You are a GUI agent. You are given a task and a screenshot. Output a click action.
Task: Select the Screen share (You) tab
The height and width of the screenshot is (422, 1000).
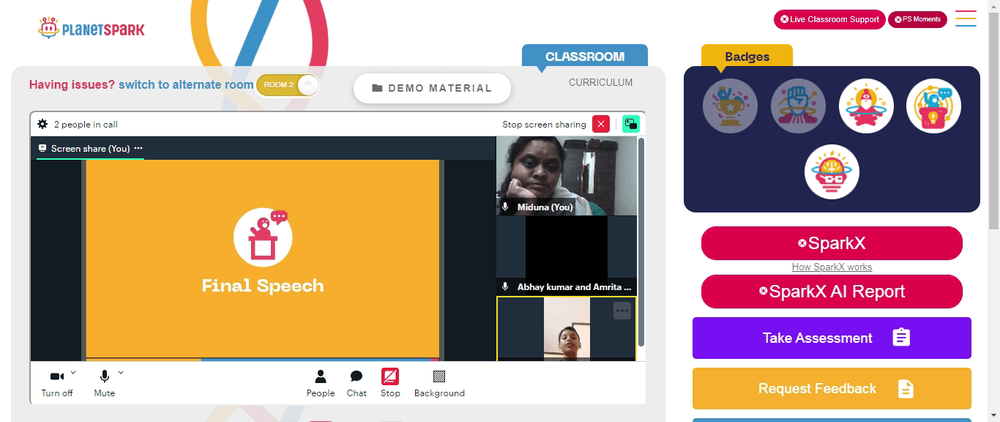[90, 148]
